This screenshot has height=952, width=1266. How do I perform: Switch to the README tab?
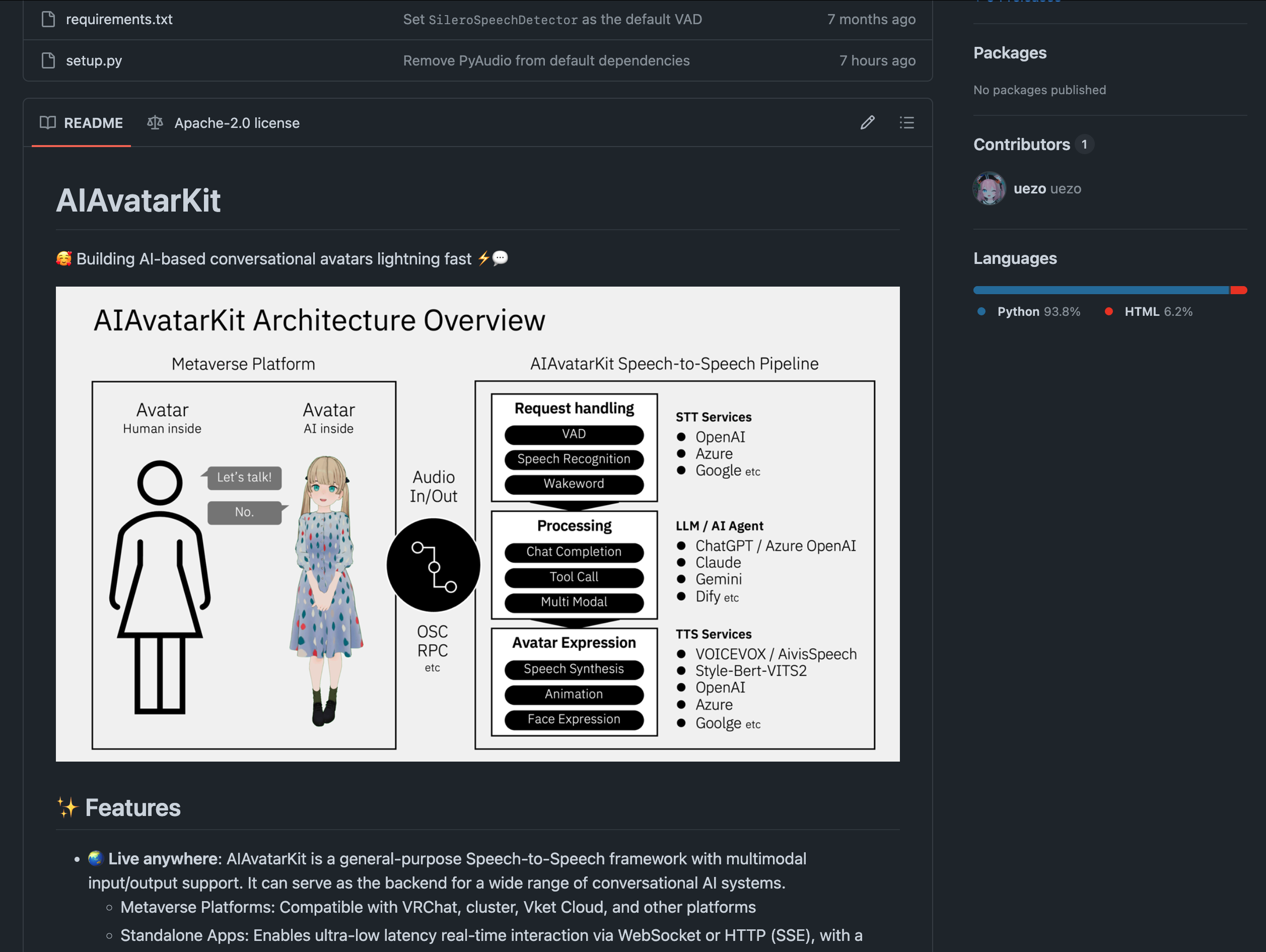point(81,123)
